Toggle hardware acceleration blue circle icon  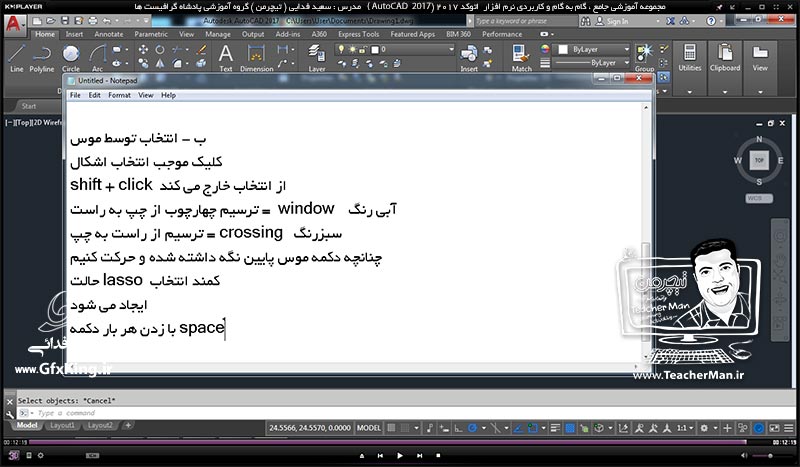(x=759, y=428)
